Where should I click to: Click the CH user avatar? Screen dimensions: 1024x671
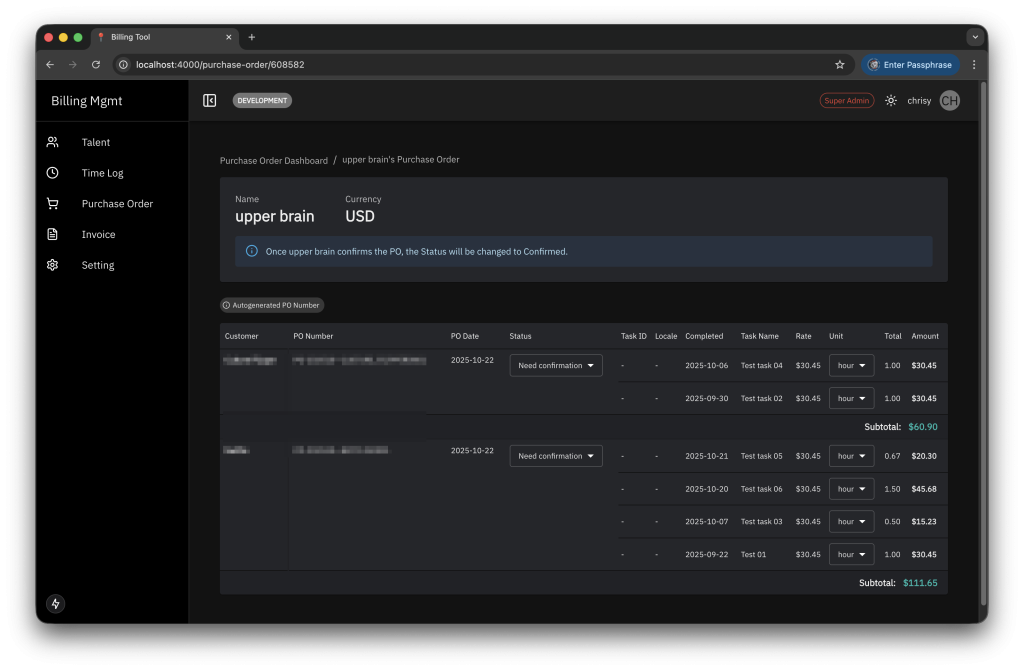tap(949, 101)
